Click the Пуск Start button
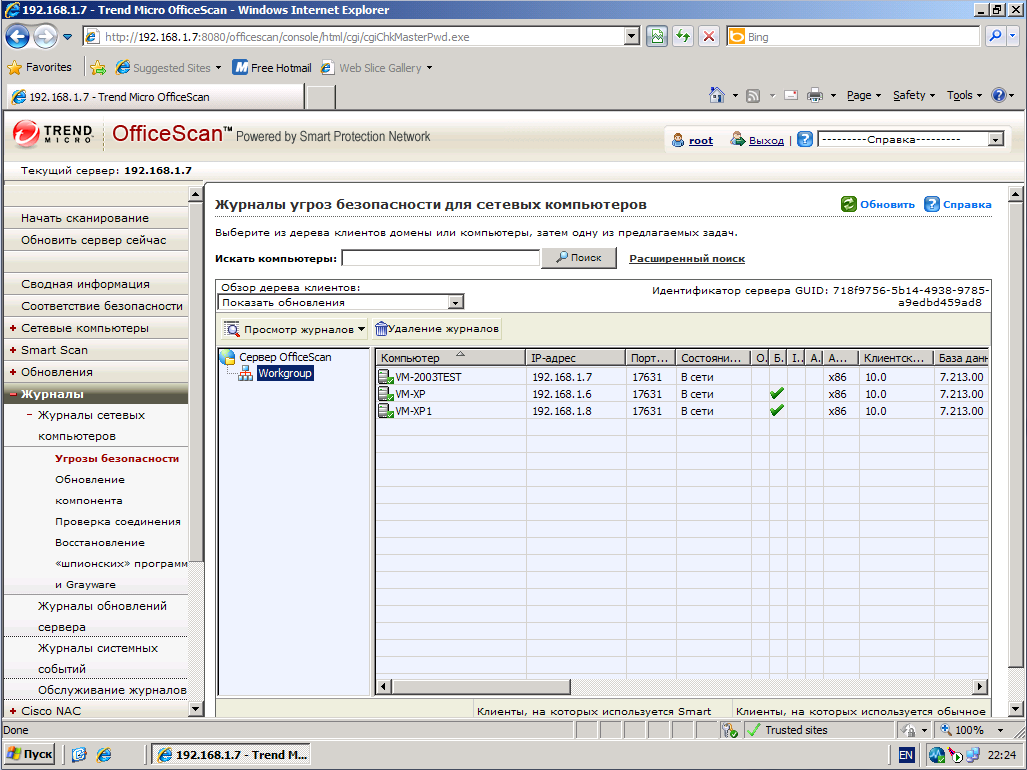The image size is (1027, 770). coord(29,754)
